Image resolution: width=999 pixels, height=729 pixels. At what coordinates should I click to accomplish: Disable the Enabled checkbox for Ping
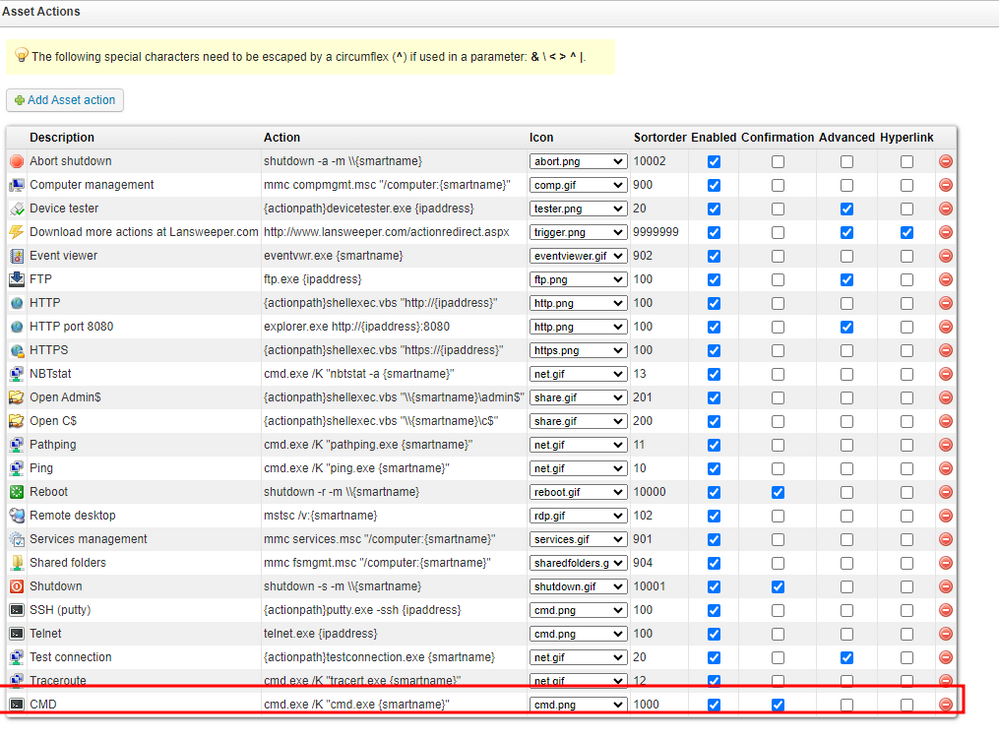pos(713,468)
